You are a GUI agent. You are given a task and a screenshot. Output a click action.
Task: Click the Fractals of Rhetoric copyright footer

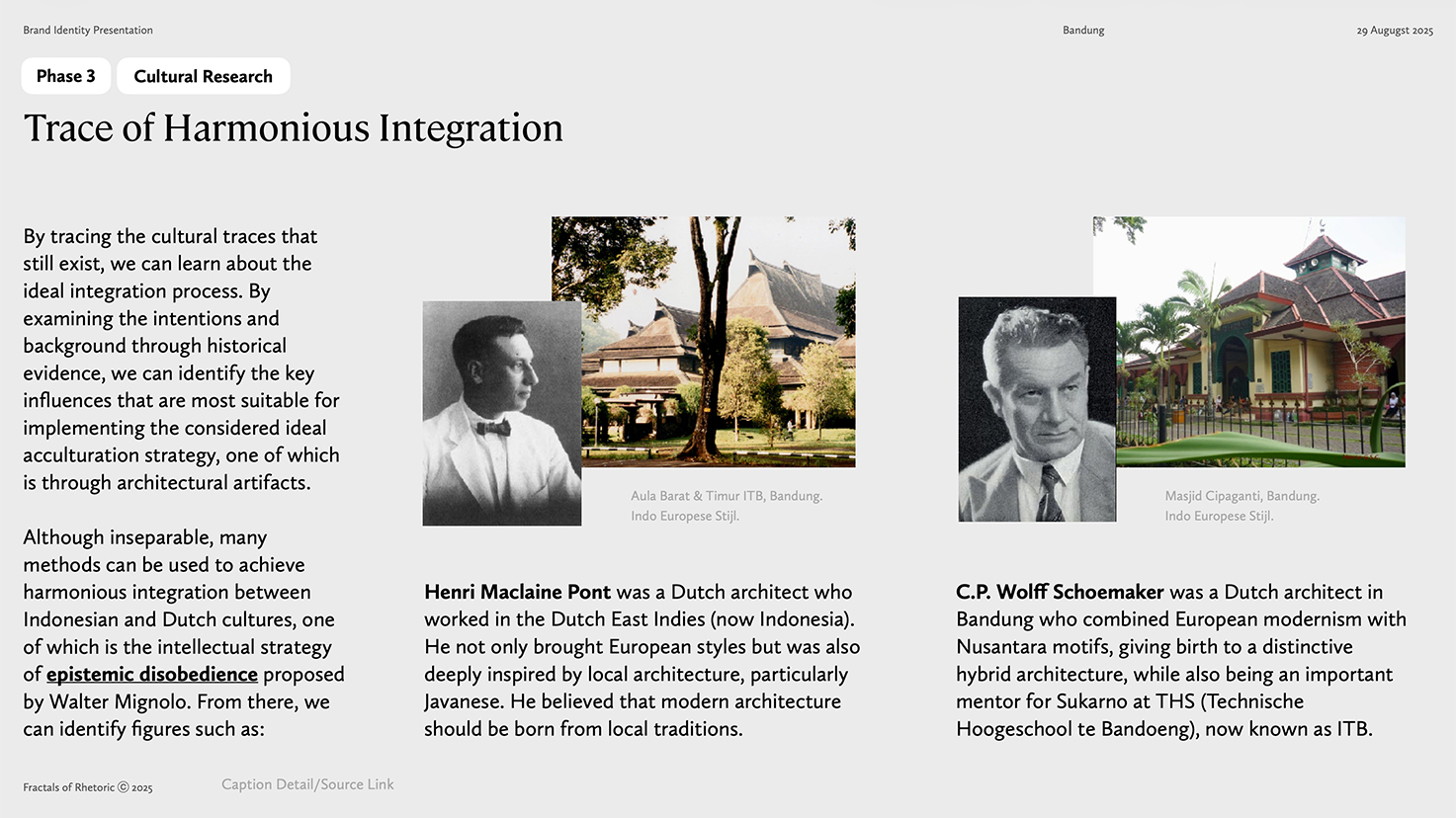(88, 787)
